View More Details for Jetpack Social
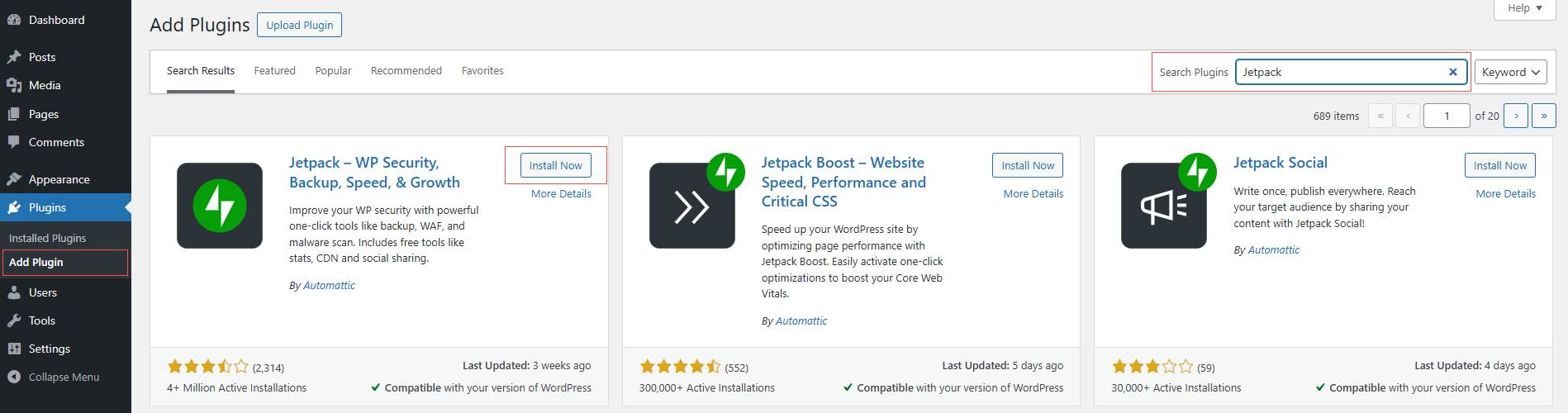1568x413 pixels. click(x=1506, y=194)
